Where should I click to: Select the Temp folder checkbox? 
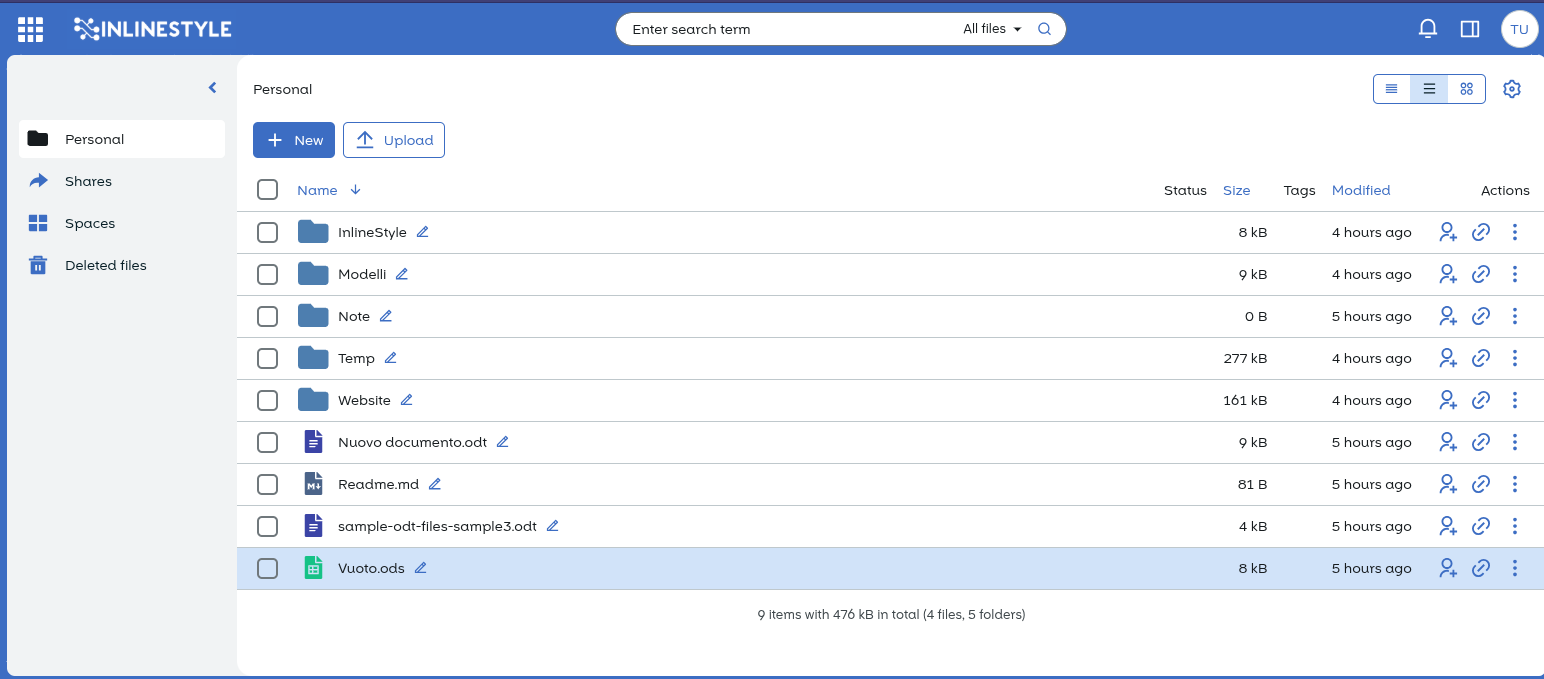click(x=267, y=358)
